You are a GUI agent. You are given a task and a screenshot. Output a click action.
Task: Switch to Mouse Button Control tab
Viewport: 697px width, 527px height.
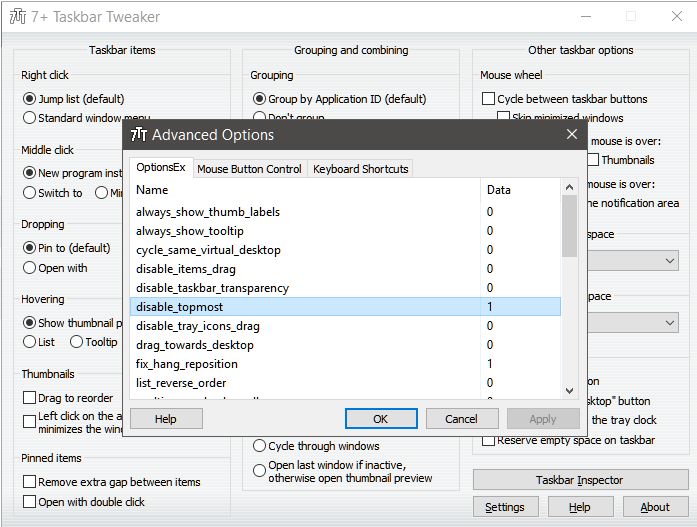pyautogui.click(x=249, y=169)
